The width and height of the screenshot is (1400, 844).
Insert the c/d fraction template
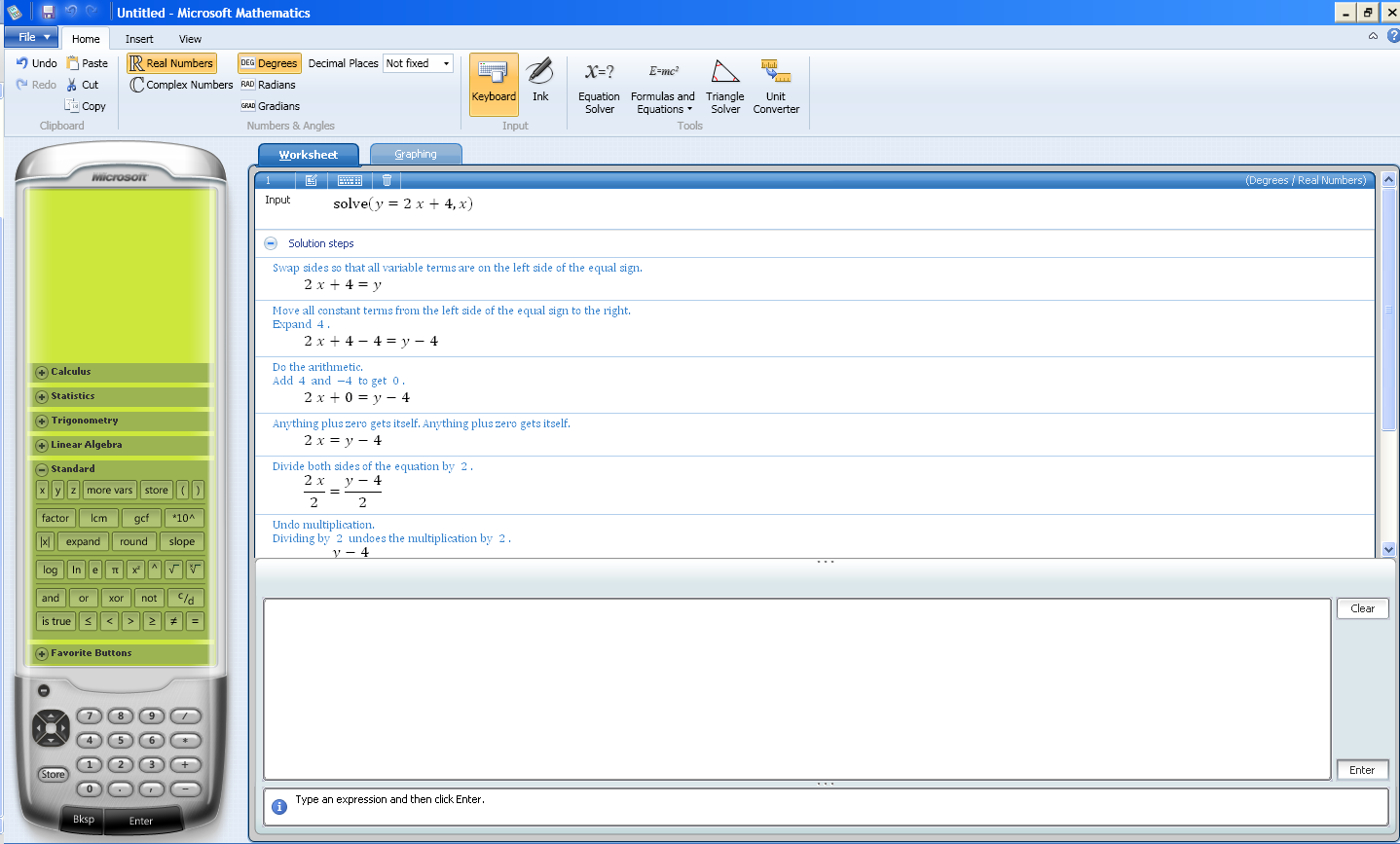(x=186, y=598)
